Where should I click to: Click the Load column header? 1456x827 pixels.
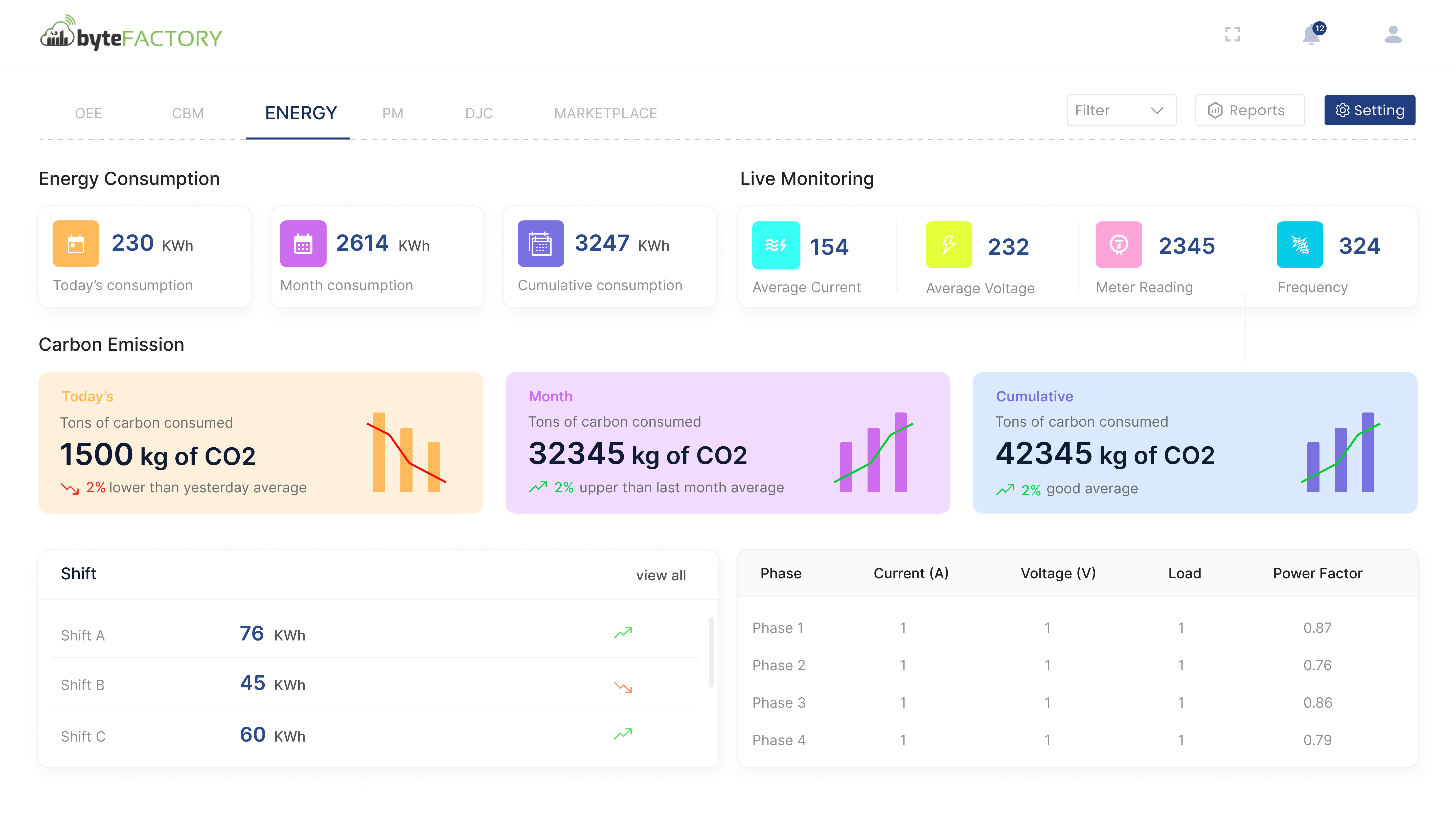pos(1185,574)
